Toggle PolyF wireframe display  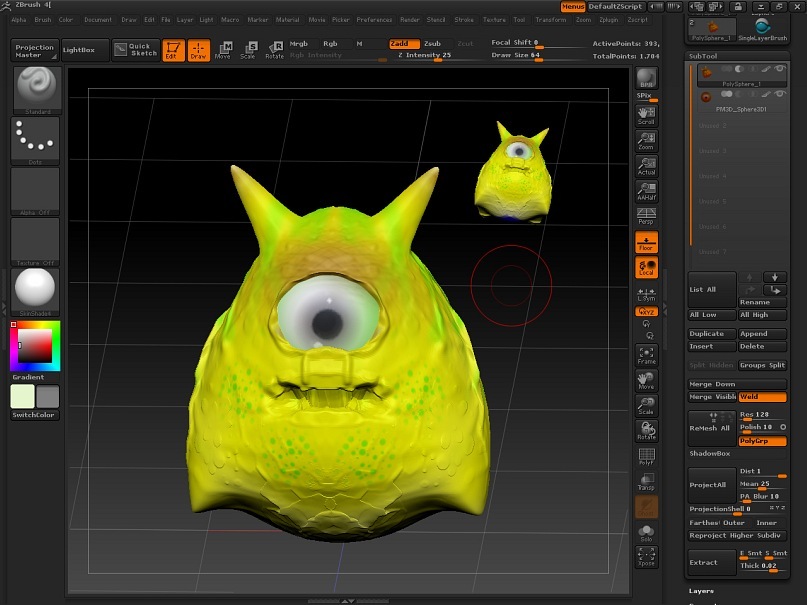pos(646,456)
